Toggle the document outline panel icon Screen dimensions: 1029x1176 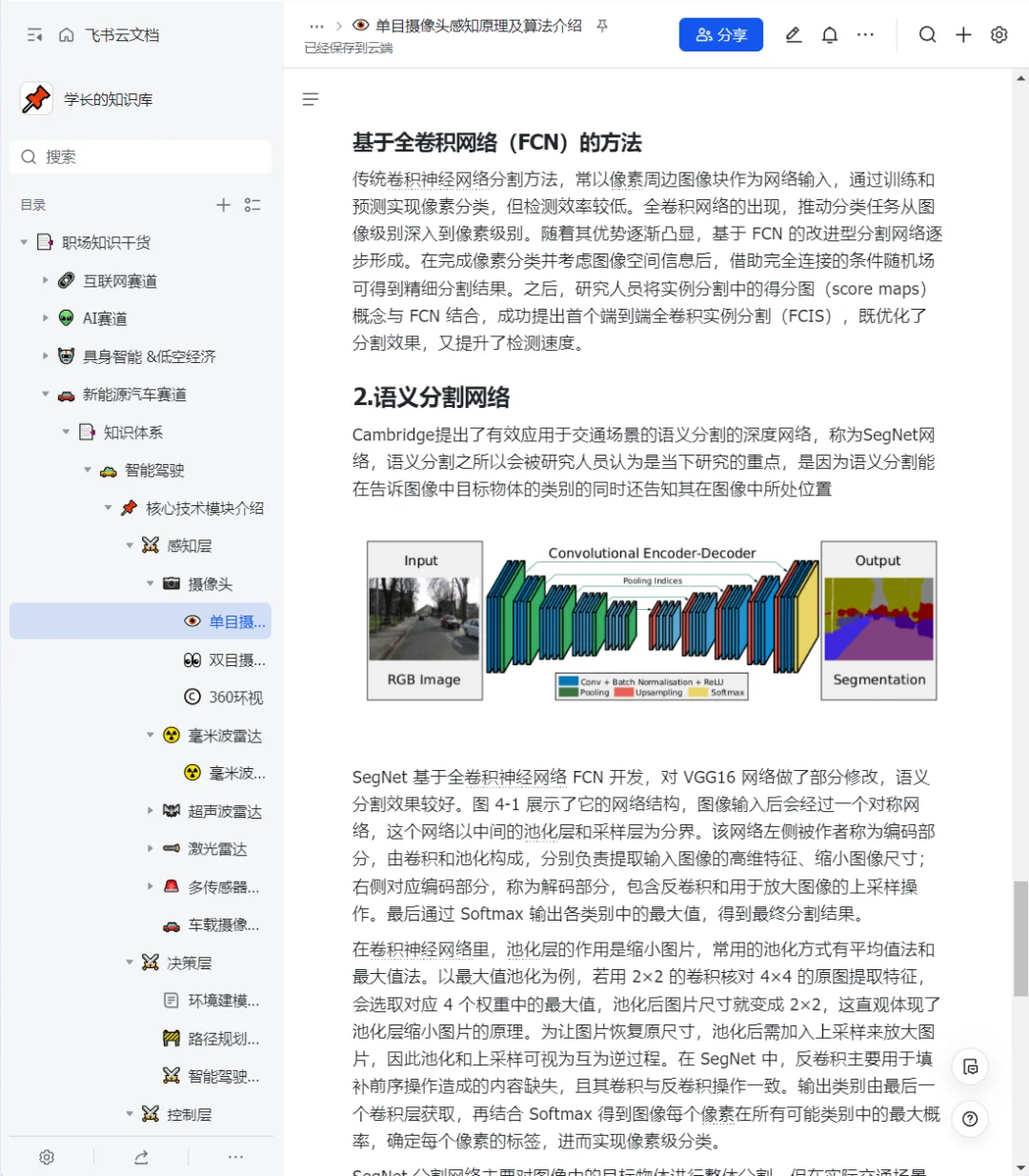click(310, 99)
